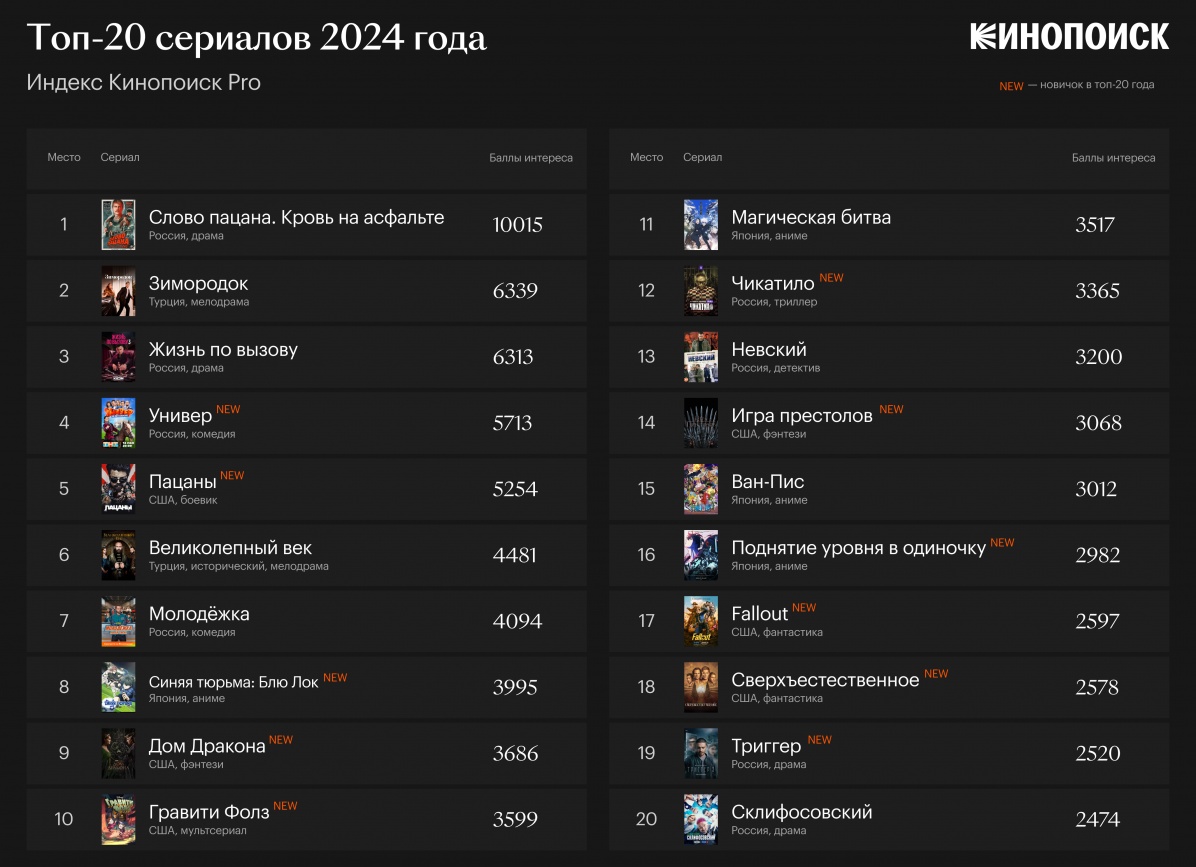This screenshot has width=1196, height=867.
Task: Open the Fallout poster thumbnail
Action: coord(701,621)
